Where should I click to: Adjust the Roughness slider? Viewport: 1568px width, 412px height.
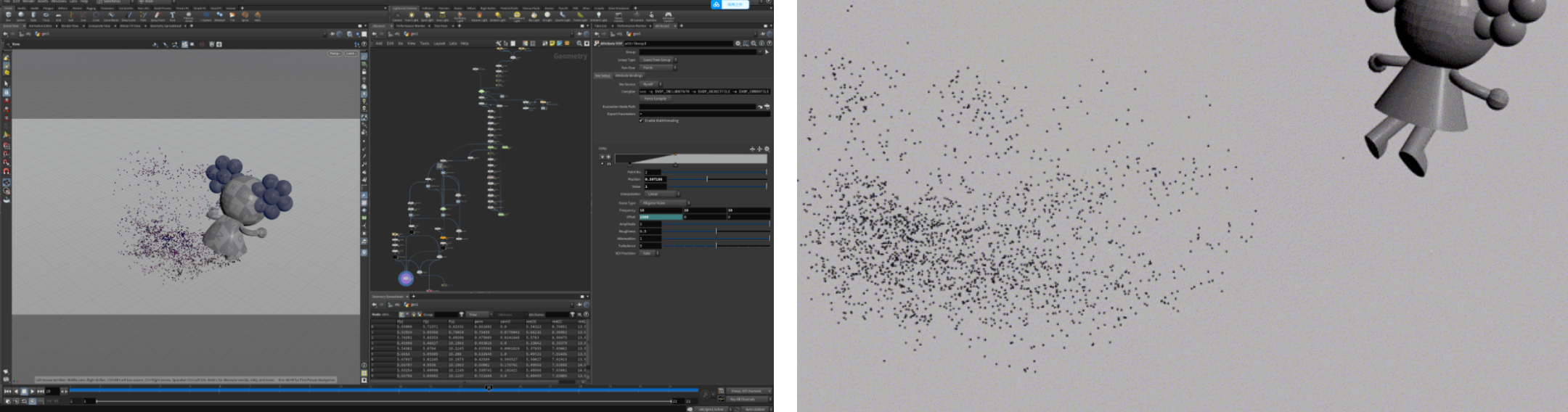click(x=715, y=231)
